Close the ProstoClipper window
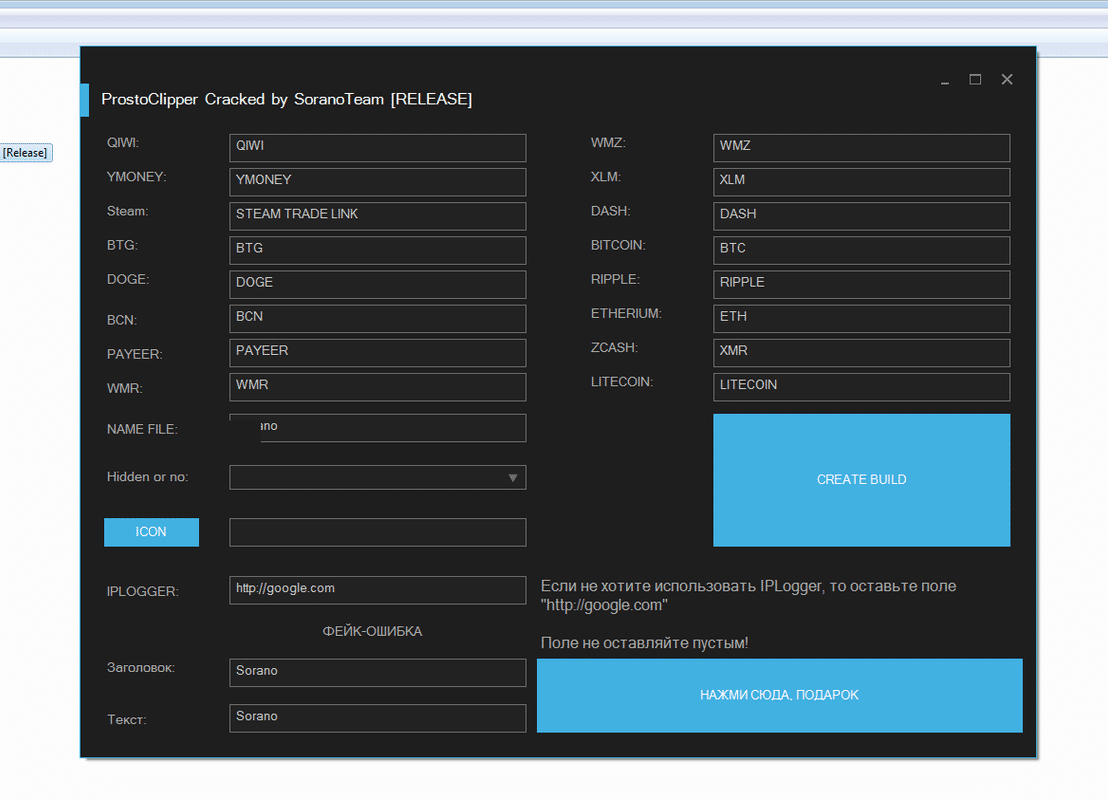 [x=1007, y=80]
